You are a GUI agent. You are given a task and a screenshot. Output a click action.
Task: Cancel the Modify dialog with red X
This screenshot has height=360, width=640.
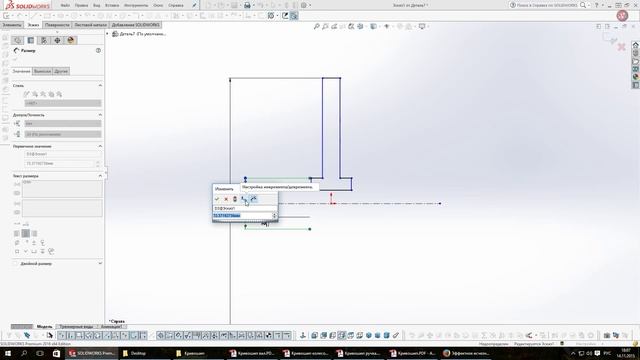coord(226,199)
